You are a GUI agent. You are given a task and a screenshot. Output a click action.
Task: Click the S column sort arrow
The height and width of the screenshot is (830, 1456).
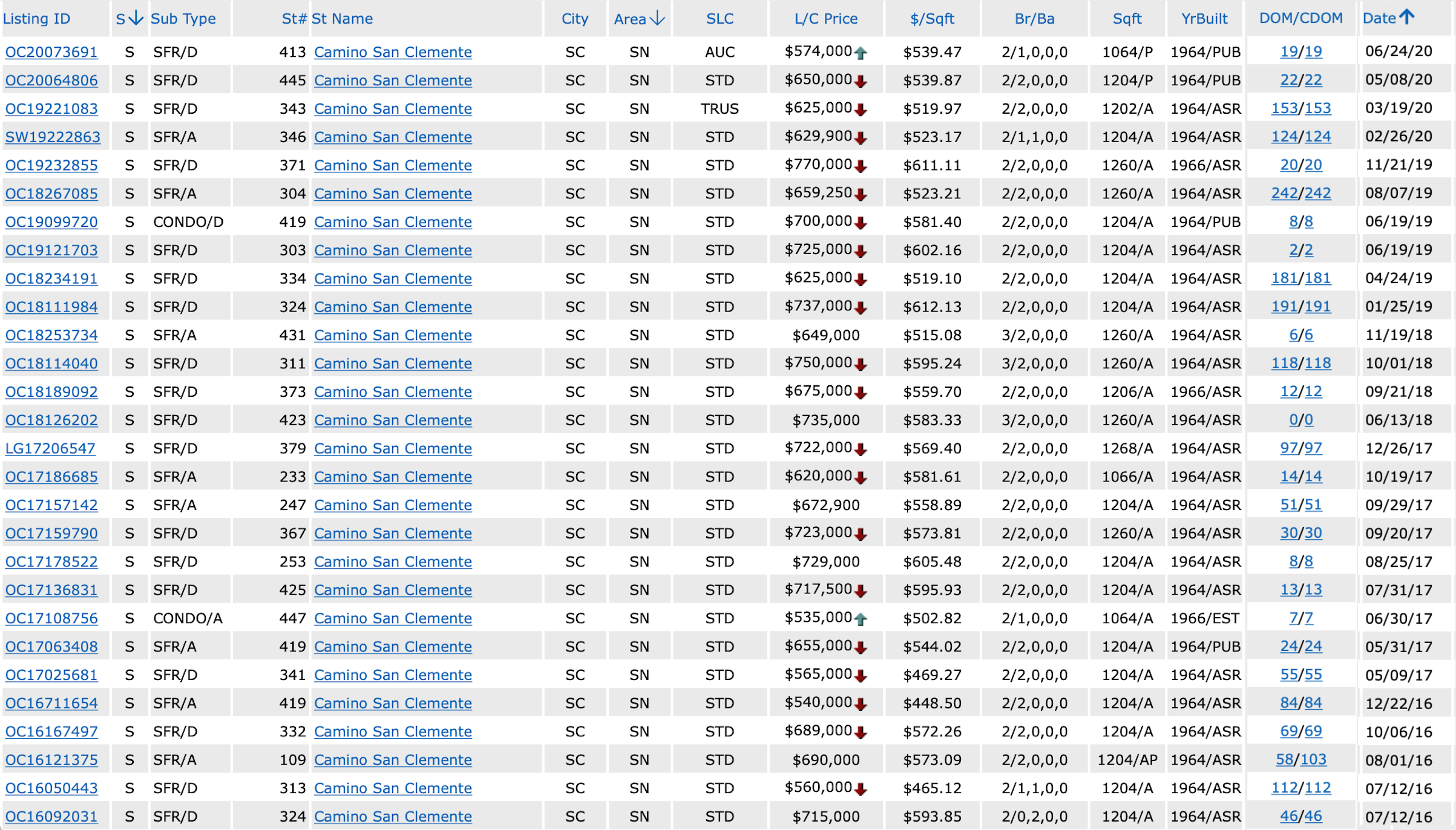coord(136,18)
